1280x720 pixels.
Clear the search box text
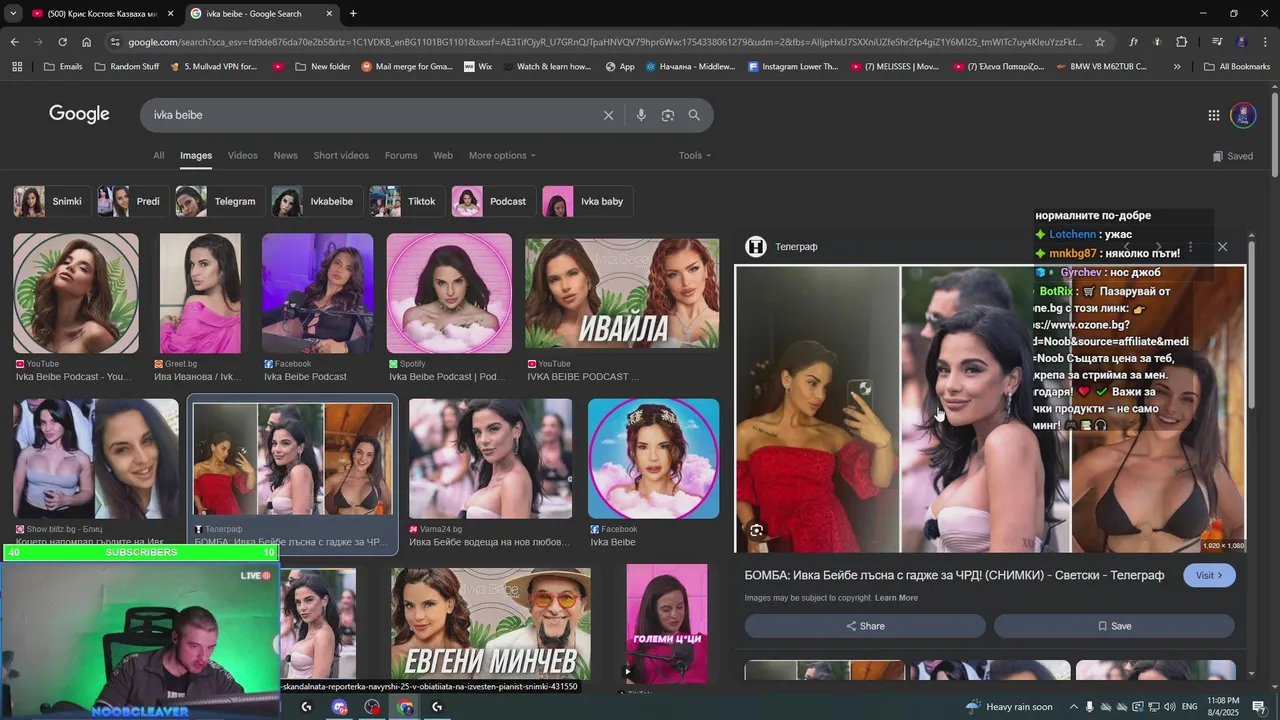[608, 115]
